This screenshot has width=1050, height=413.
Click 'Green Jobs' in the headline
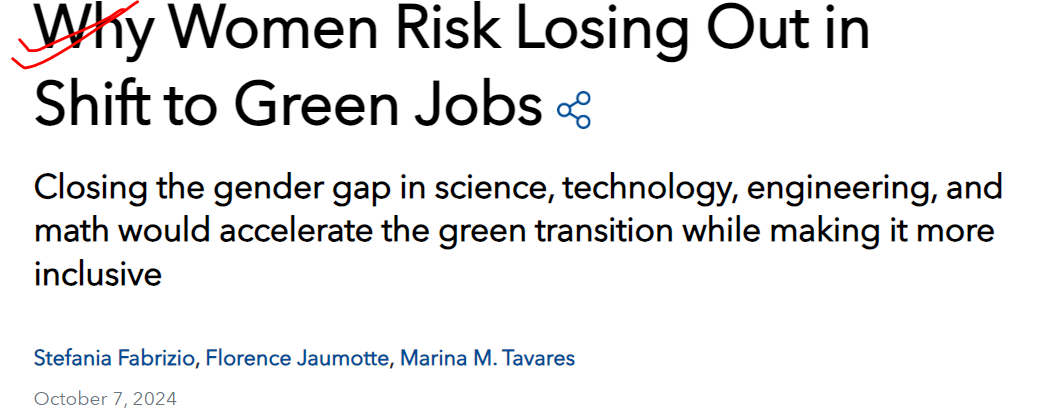(387, 105)
